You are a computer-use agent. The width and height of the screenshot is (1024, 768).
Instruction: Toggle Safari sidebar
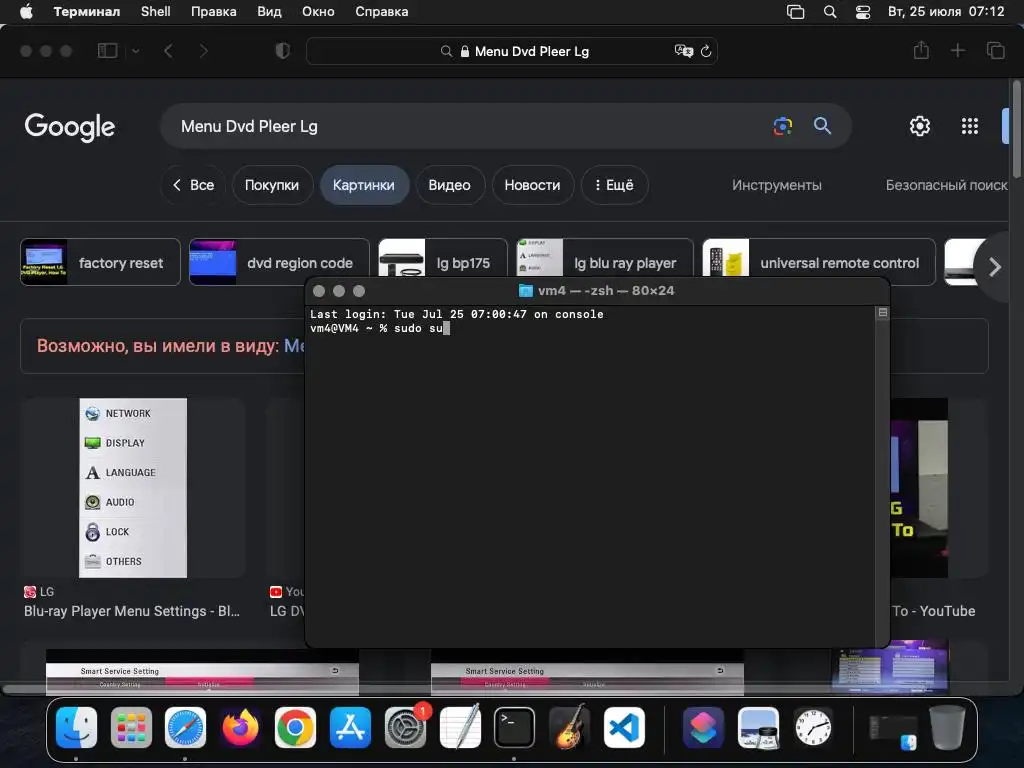click(107, 51)
